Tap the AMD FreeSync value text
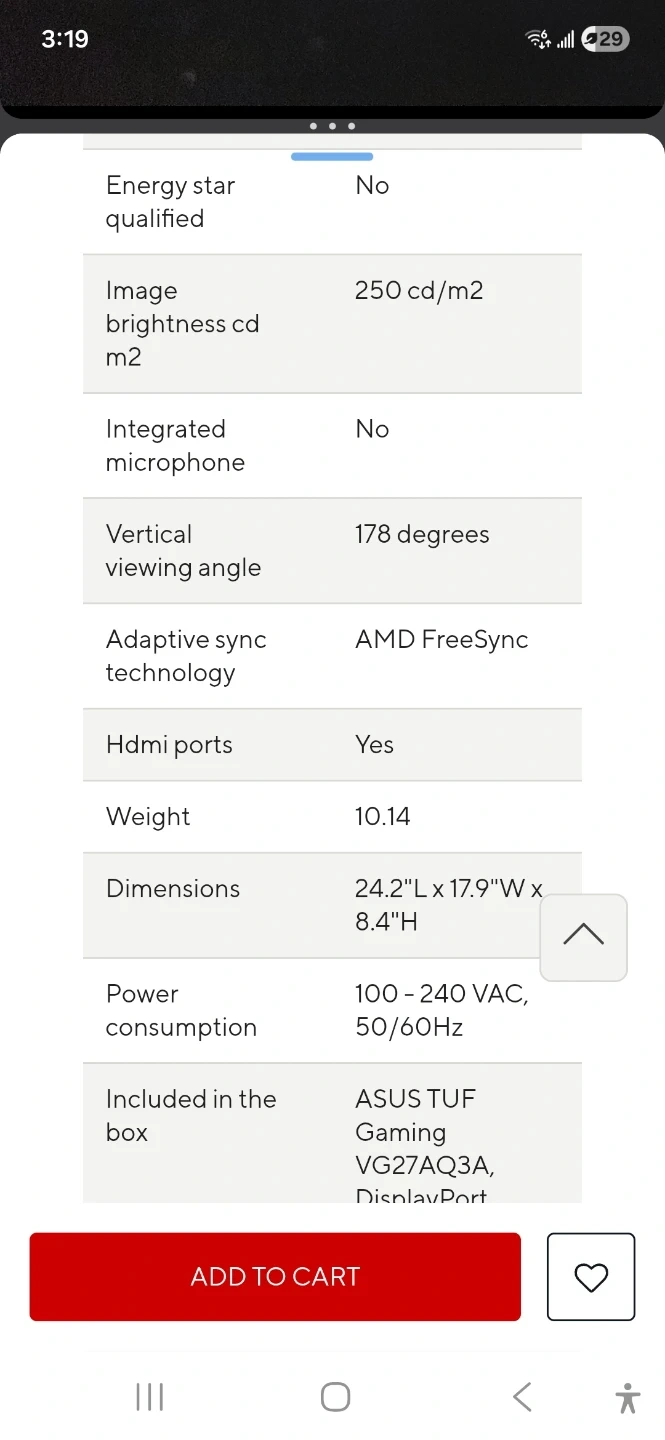 click(x=441, y=640)
